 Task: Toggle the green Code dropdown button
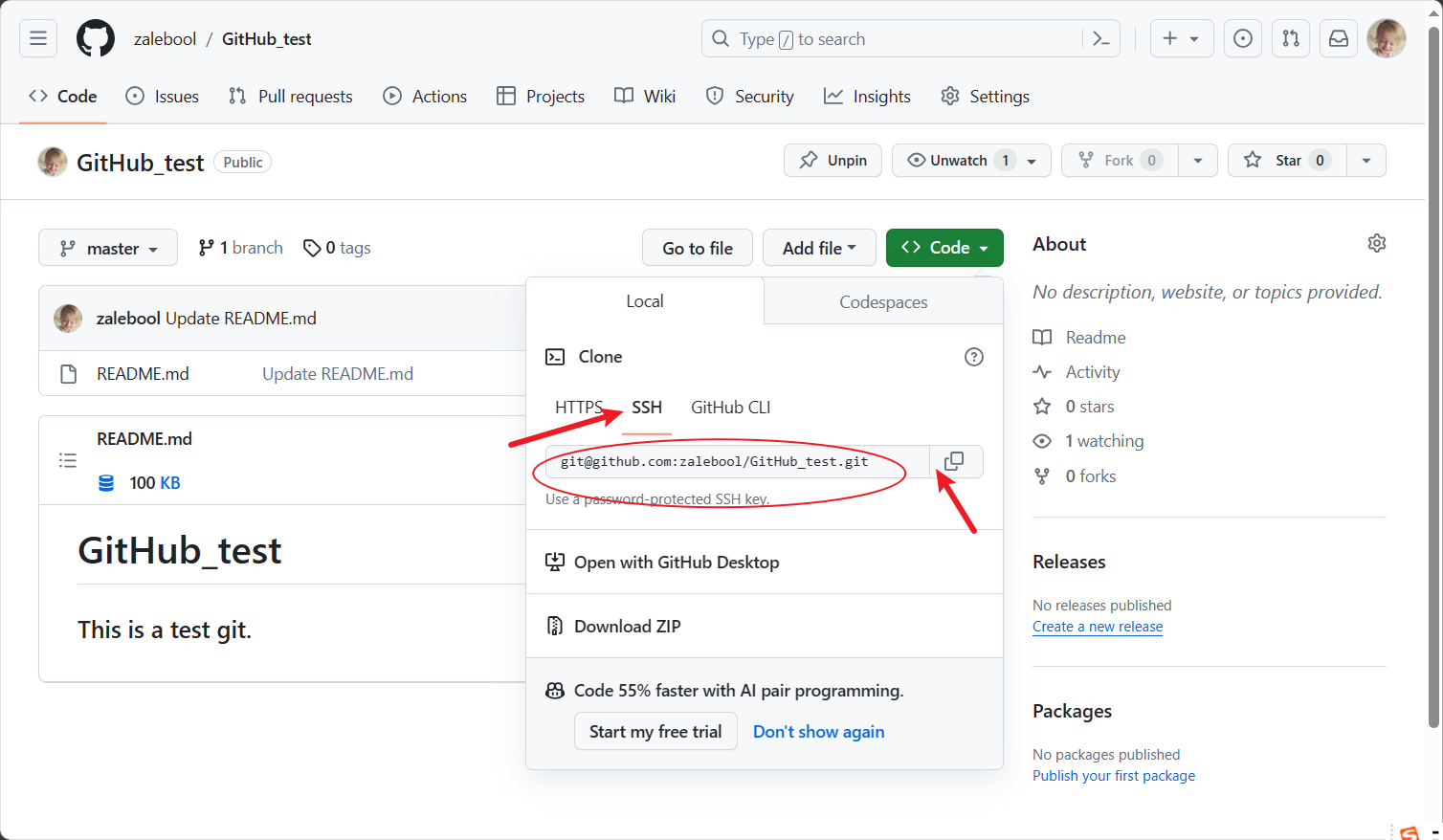[944, 248]
